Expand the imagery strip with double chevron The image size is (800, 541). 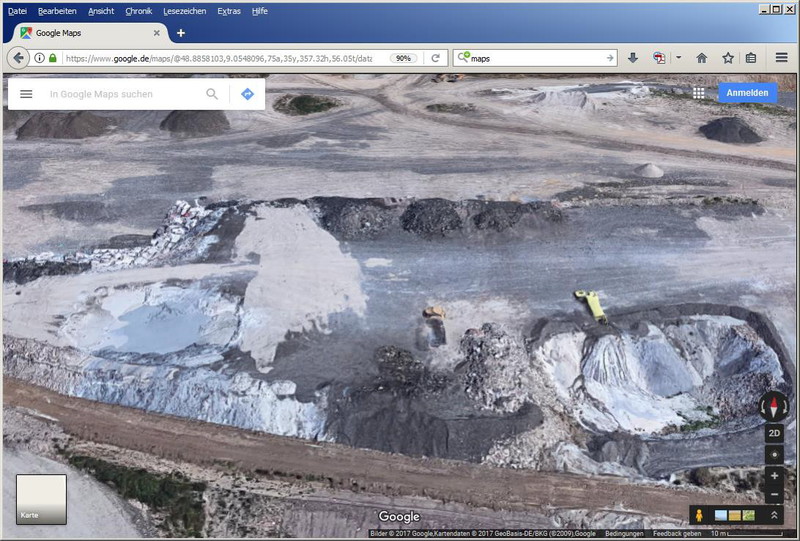point(773,515)
